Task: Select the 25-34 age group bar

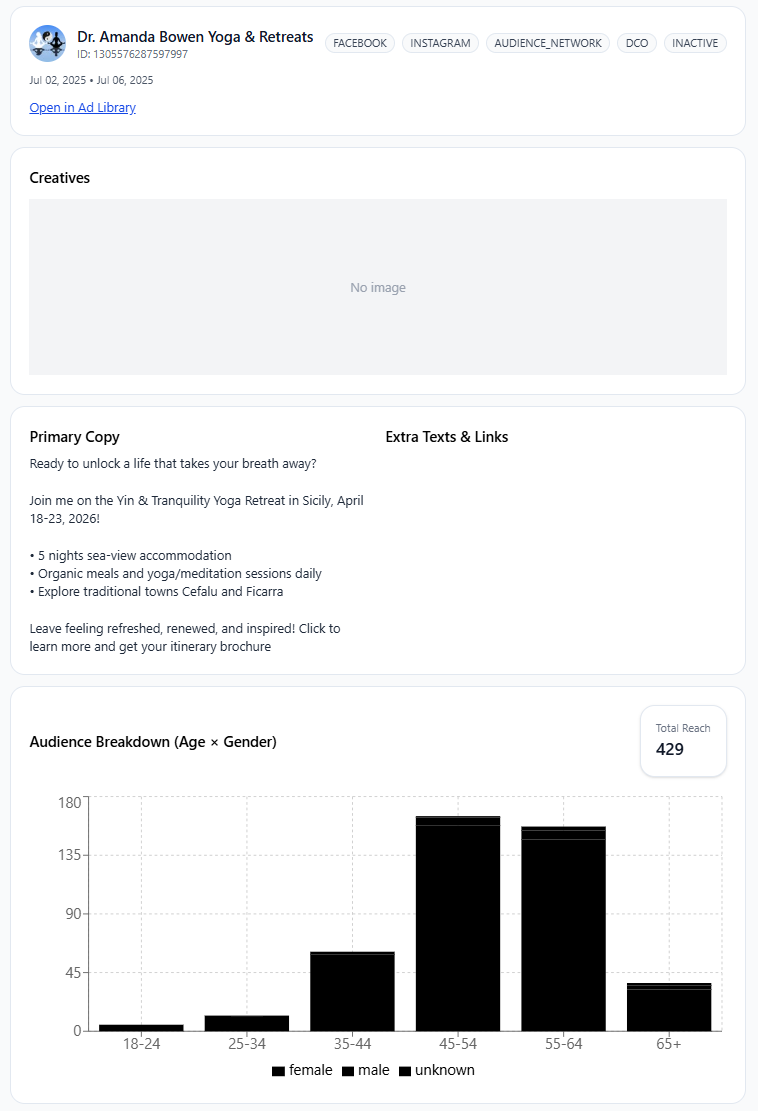Action: point(247,1023)
